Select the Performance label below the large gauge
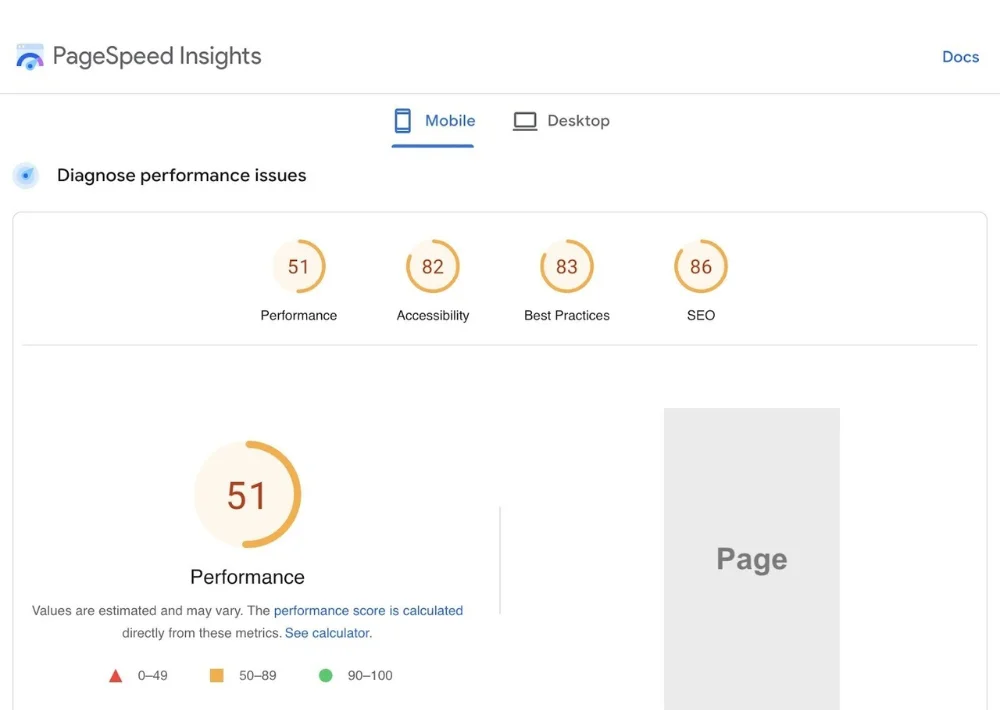 coord(247,577)
